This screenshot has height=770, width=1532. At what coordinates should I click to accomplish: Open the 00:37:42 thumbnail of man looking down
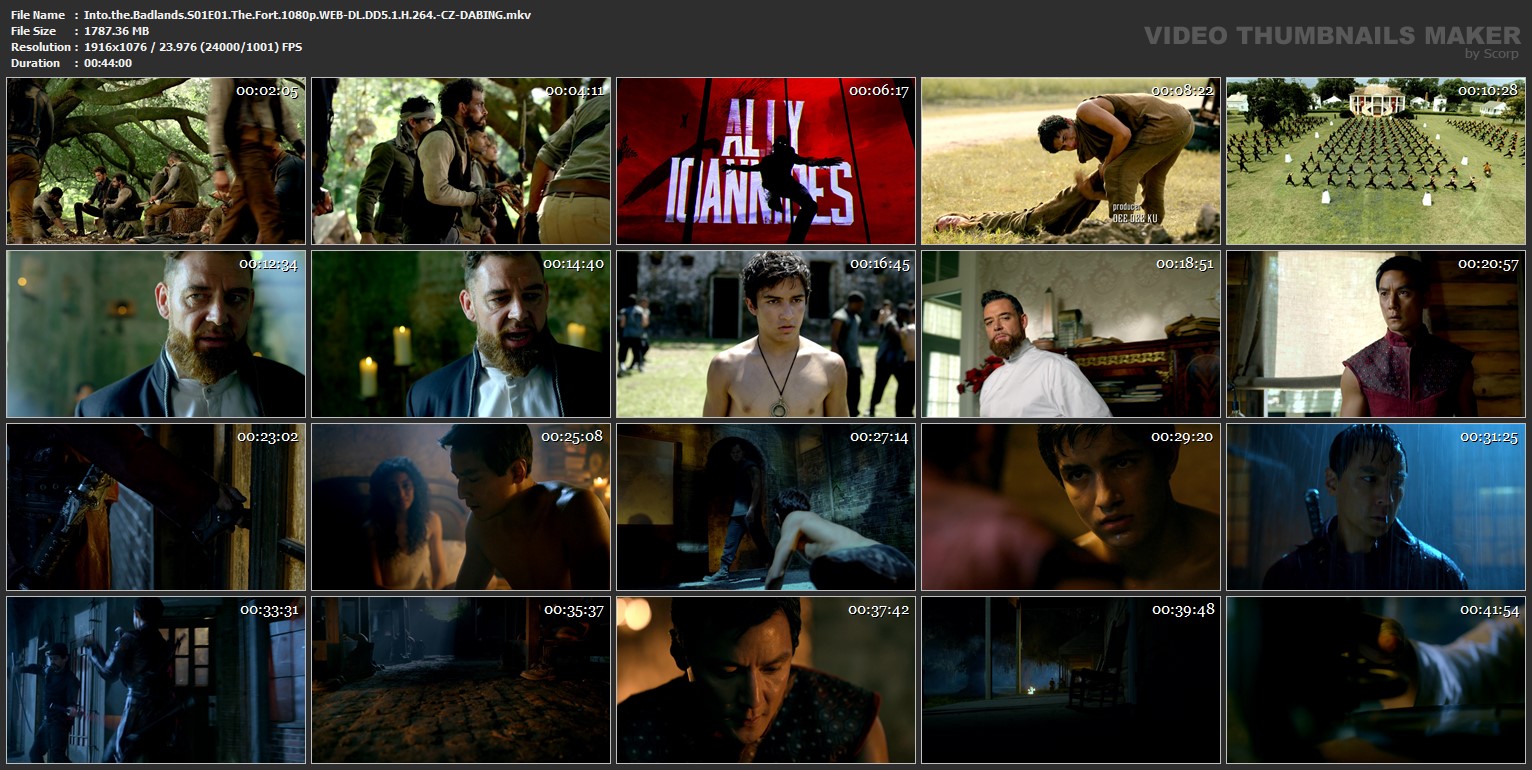tap(766, 680)
